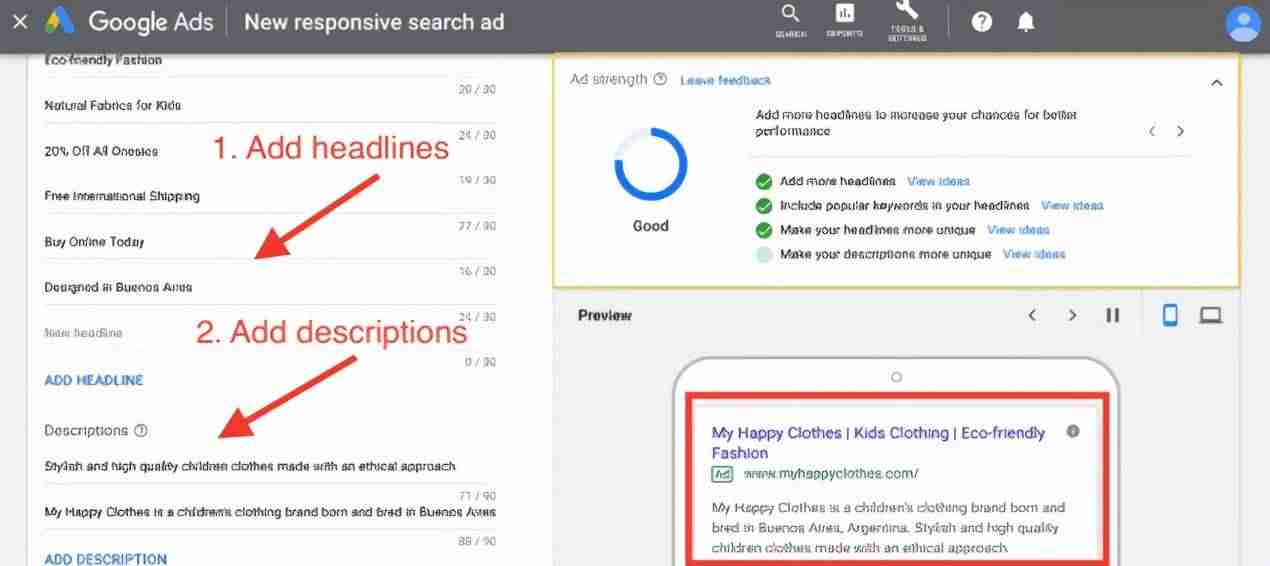The width and height of the screenshot is (1270, 566).
Task: Edit the Buy Online Today headline
Action: (x=270, y=242)
